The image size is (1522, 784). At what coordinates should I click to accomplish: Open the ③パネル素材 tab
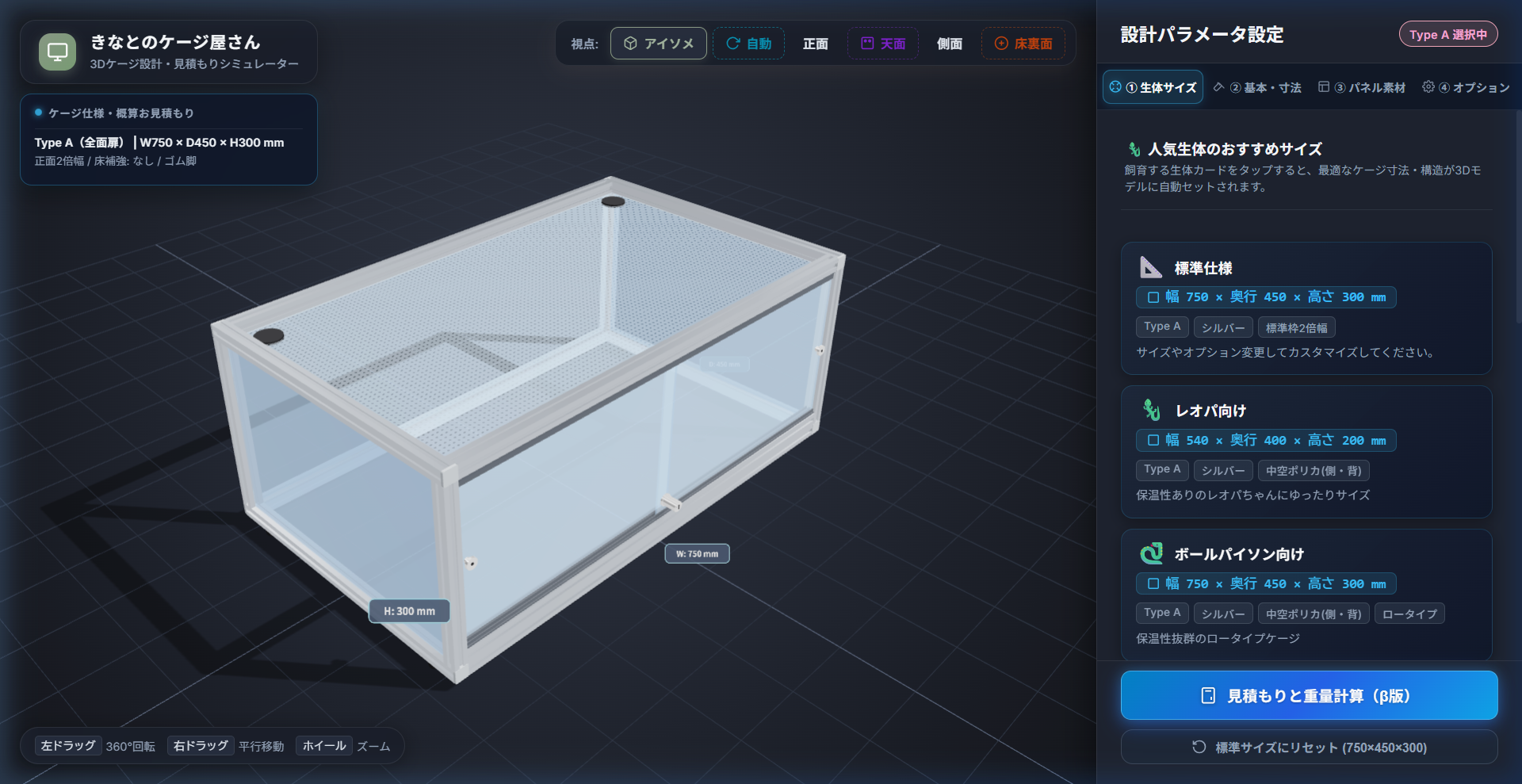(x=1362, y=87)
